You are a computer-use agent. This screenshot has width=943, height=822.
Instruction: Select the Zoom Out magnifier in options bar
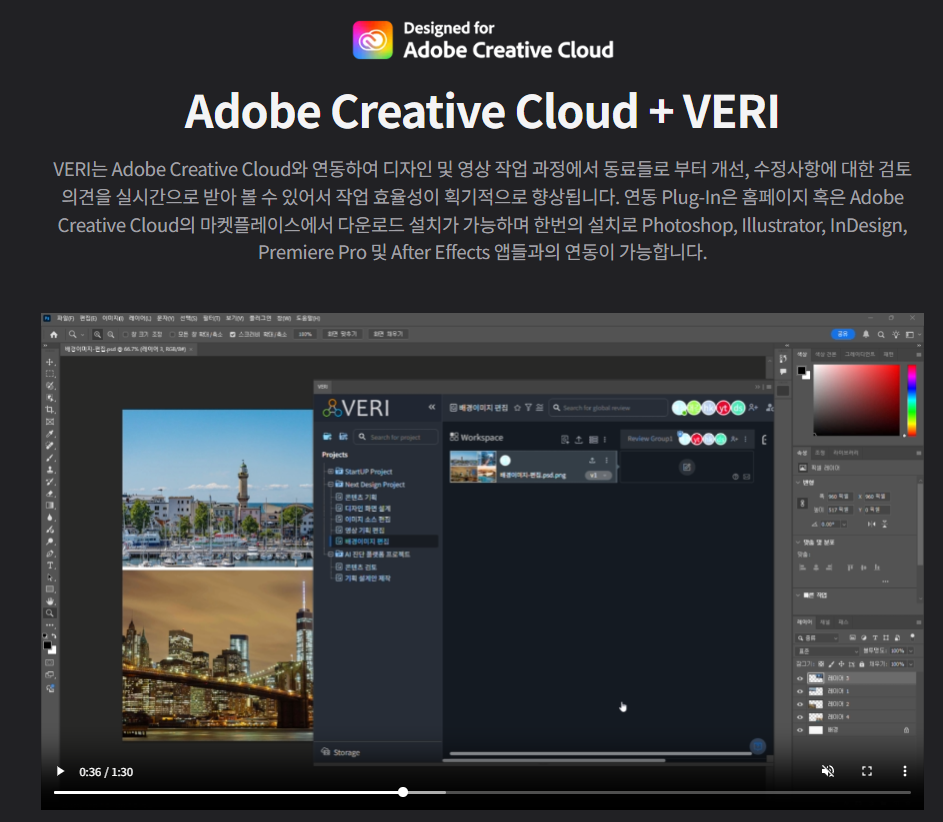coord(111,334)
